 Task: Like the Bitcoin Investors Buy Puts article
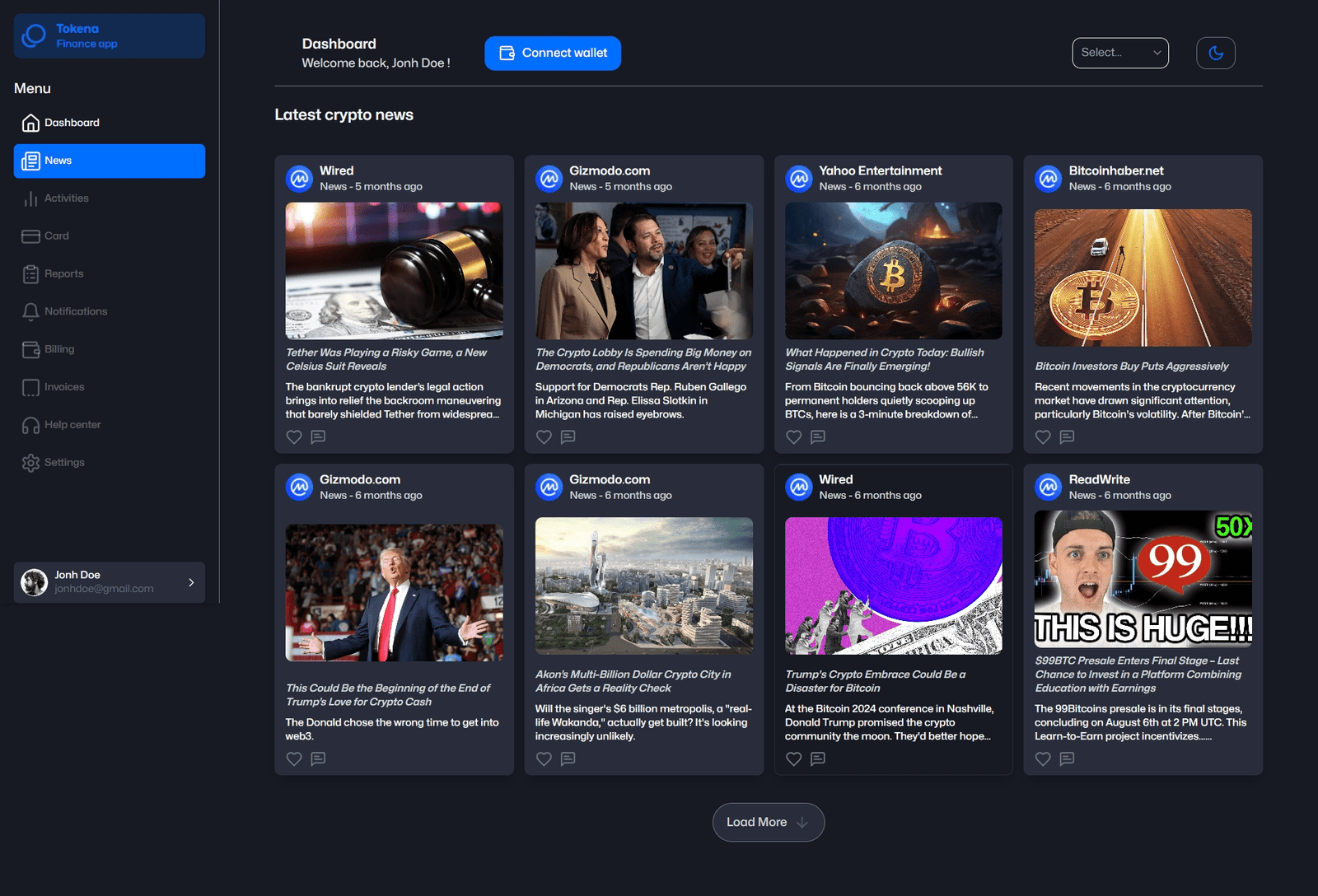tap(1043, 437)
